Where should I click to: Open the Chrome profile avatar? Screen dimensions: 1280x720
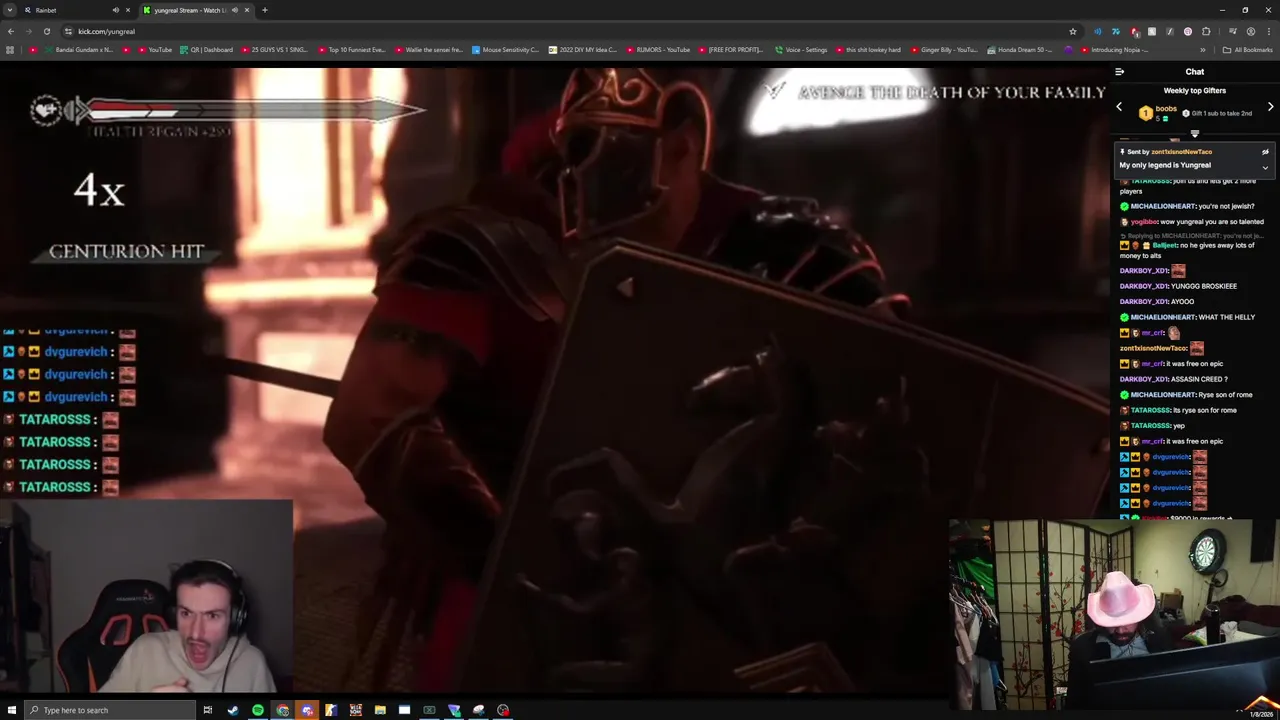pos(1250,31)
